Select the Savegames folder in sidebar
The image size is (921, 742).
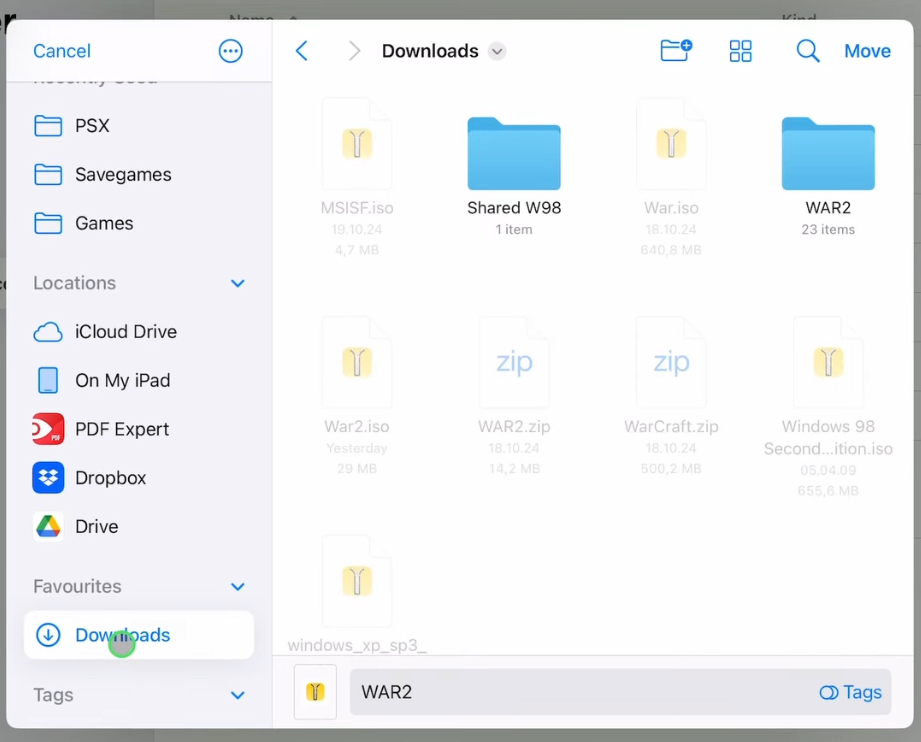pos(139,174)
